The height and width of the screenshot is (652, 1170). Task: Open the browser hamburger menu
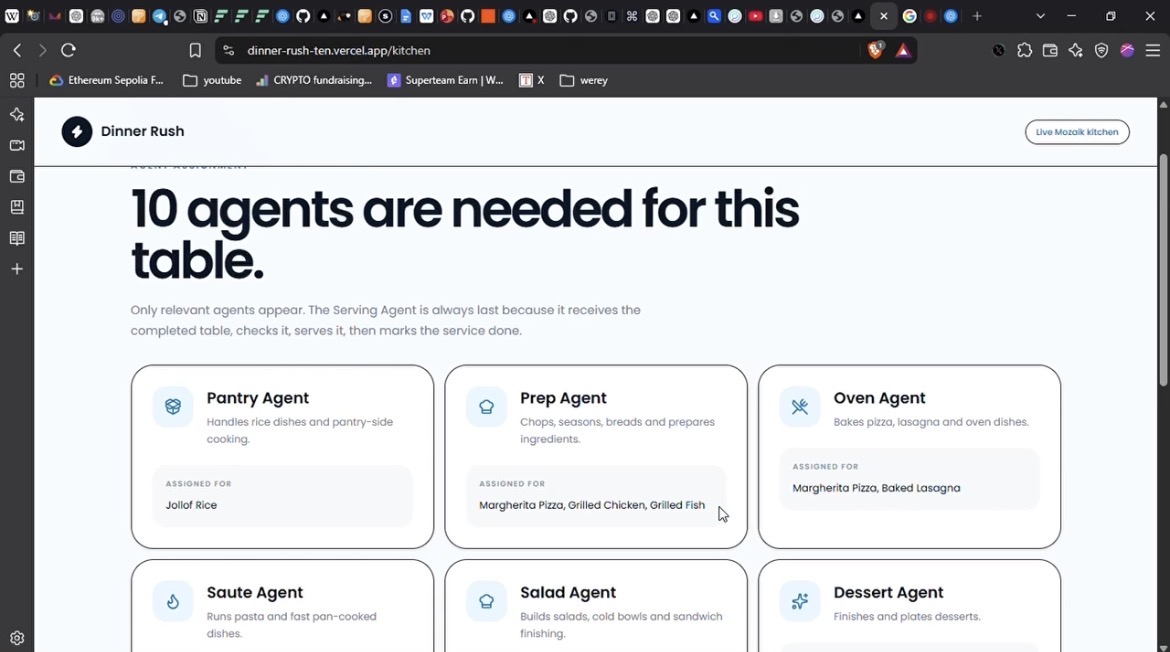[1153, 50]
